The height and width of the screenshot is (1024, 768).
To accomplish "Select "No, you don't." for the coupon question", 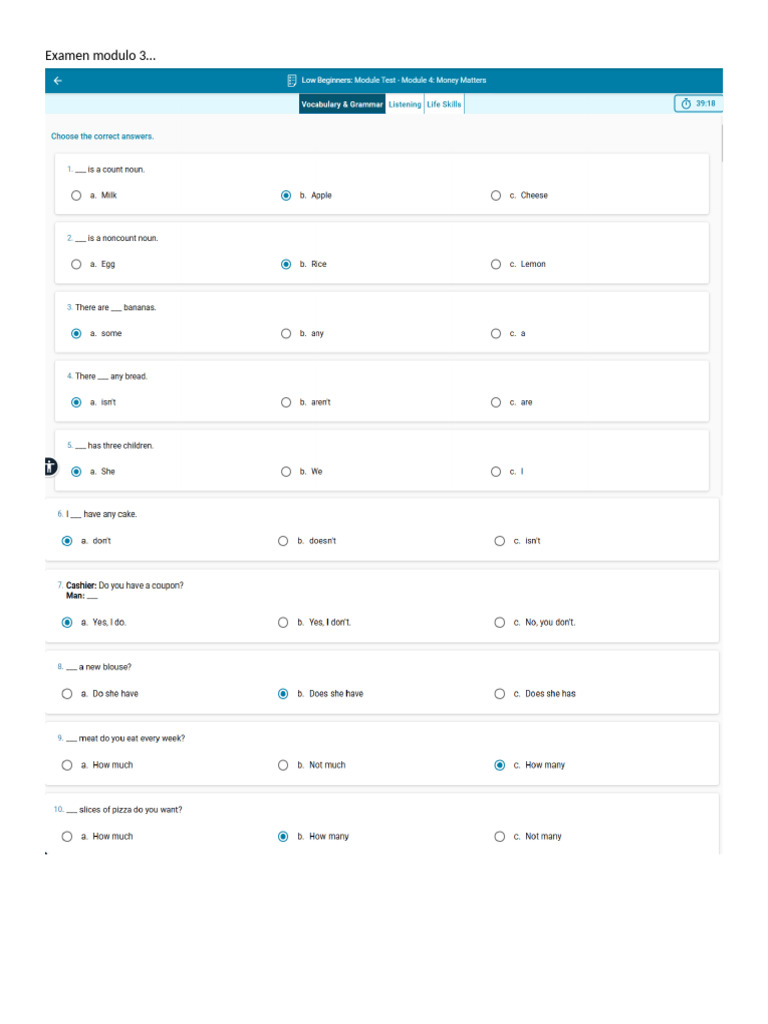I will [x=500, y=622].
